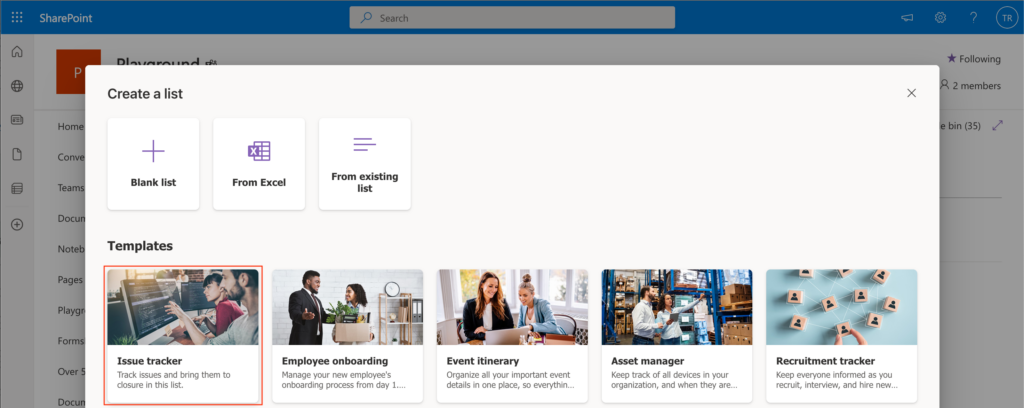Click the Templates heading text

(x=140, y=246)
